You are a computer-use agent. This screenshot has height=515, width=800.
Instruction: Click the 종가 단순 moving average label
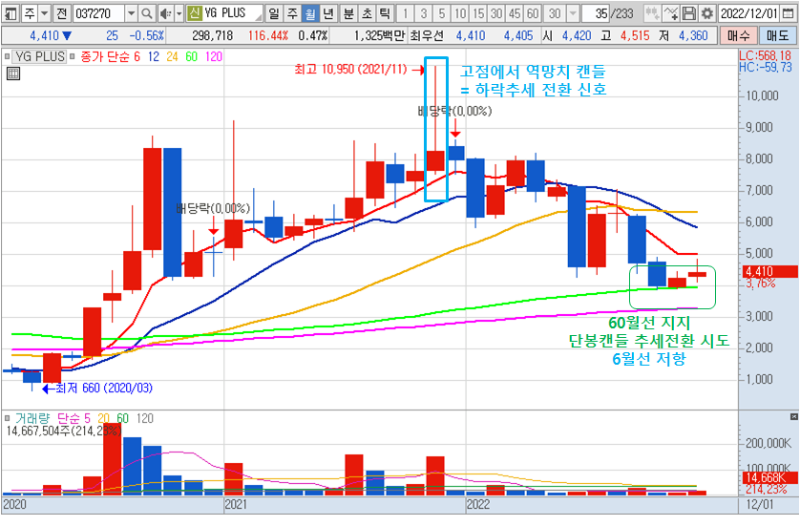pyautogui.click(x=105, y=56)
